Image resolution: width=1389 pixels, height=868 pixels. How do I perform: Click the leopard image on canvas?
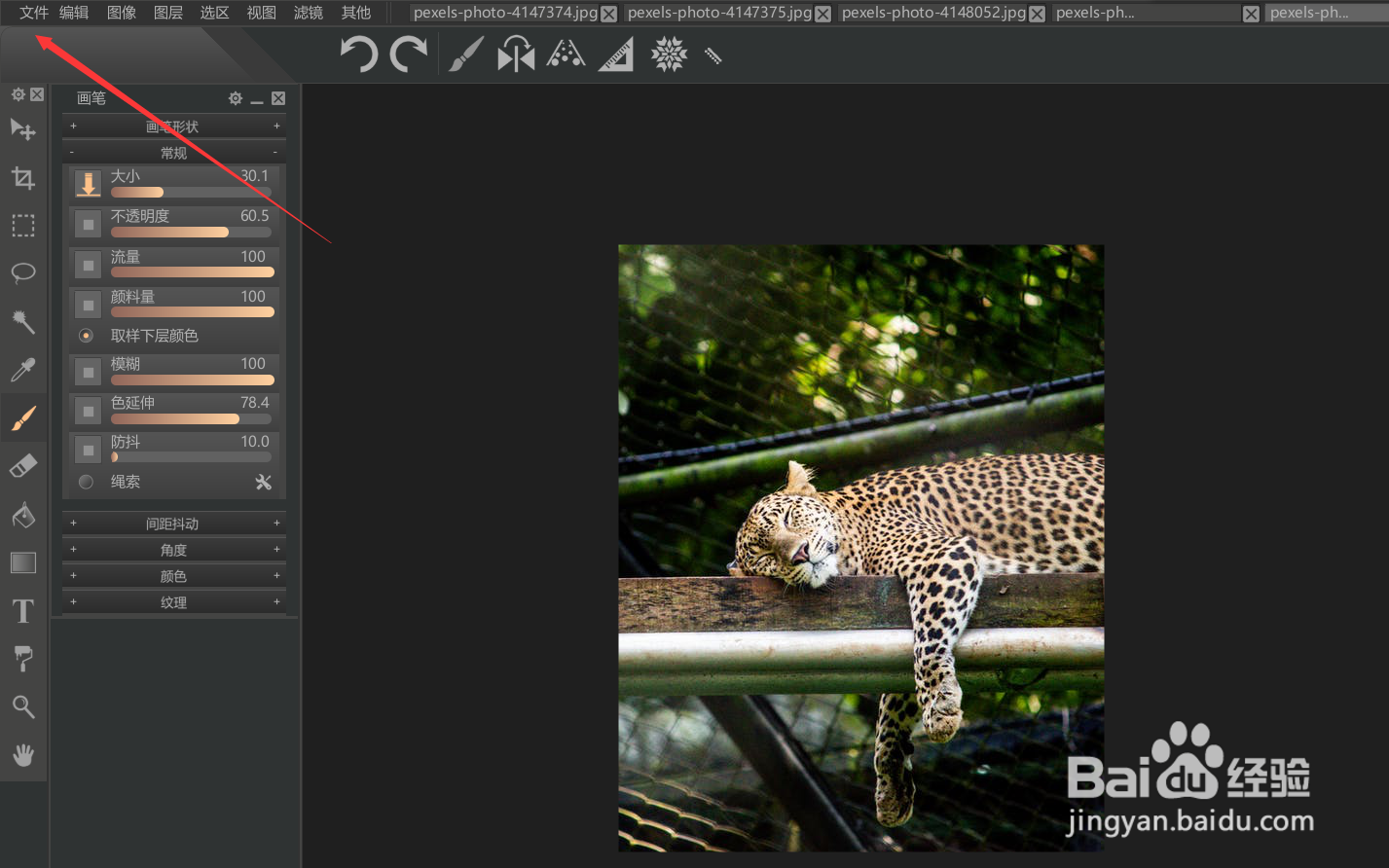tap(861, 548)
